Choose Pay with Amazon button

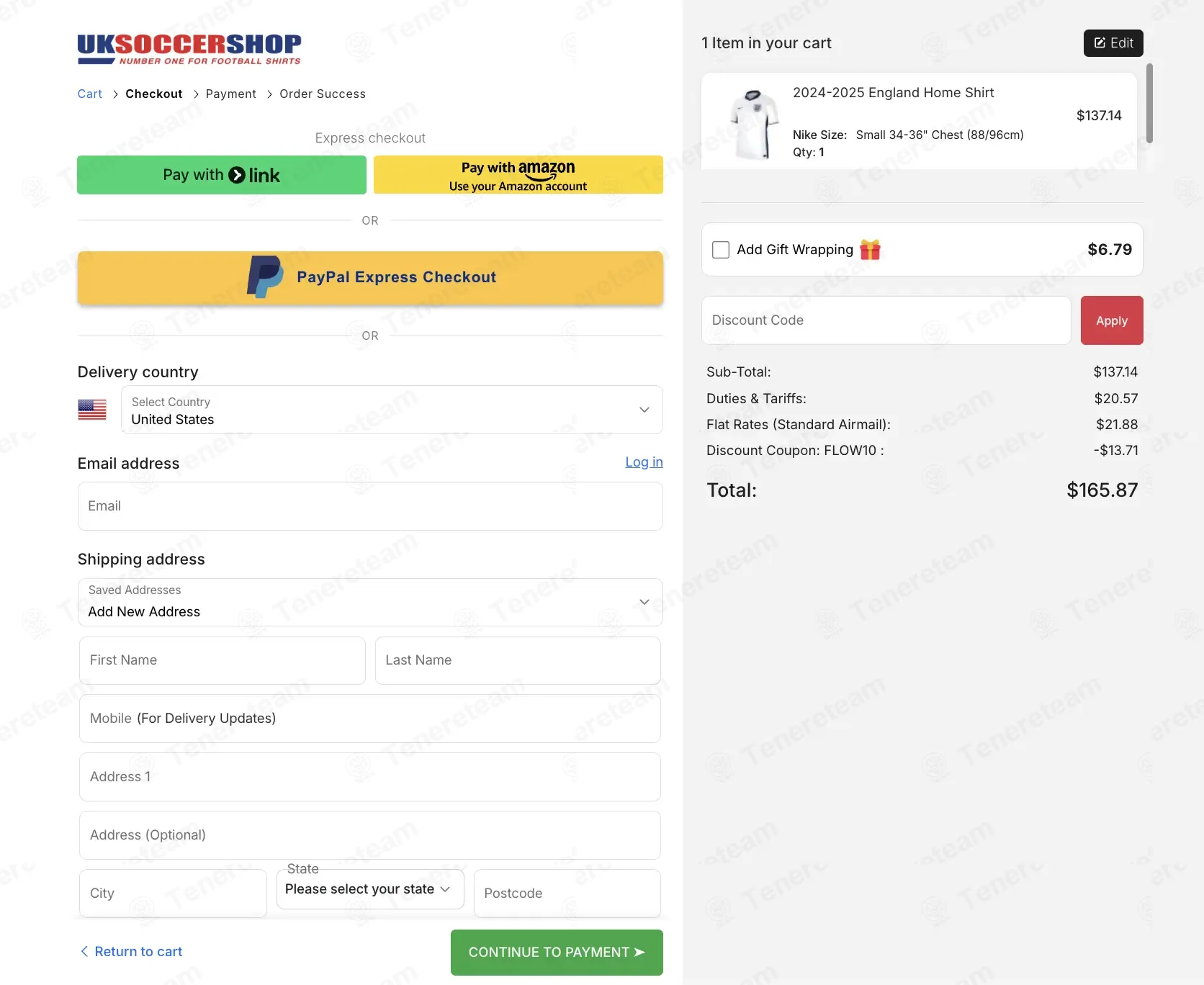pyautogui.click(x=518, y=175)
